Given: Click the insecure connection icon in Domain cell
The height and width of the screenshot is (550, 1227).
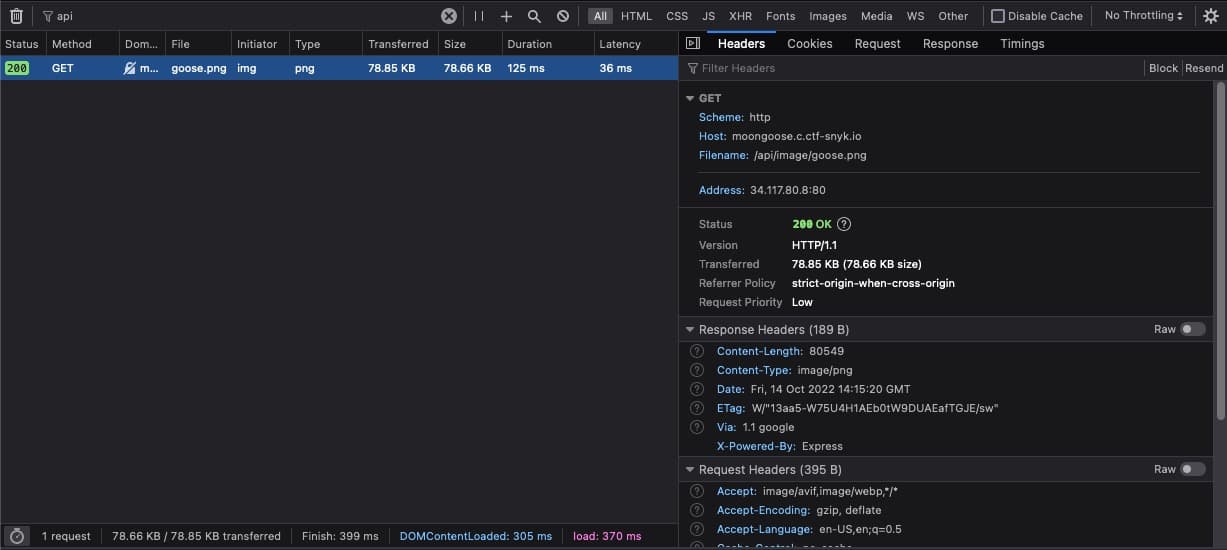Looking at the screenshot, I should (130, 68).
